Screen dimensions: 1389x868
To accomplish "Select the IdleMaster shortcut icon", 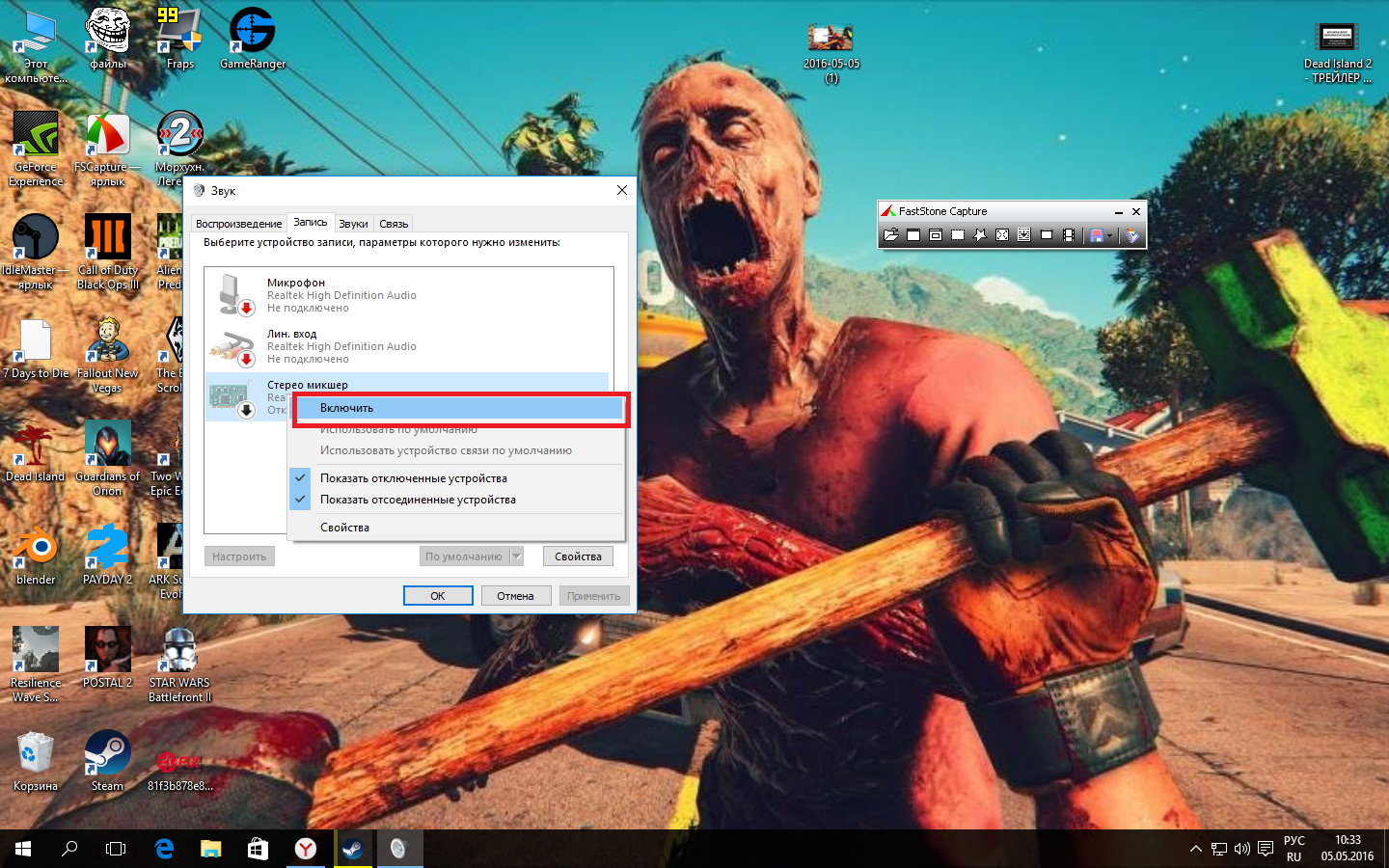I will coord(36,252).
